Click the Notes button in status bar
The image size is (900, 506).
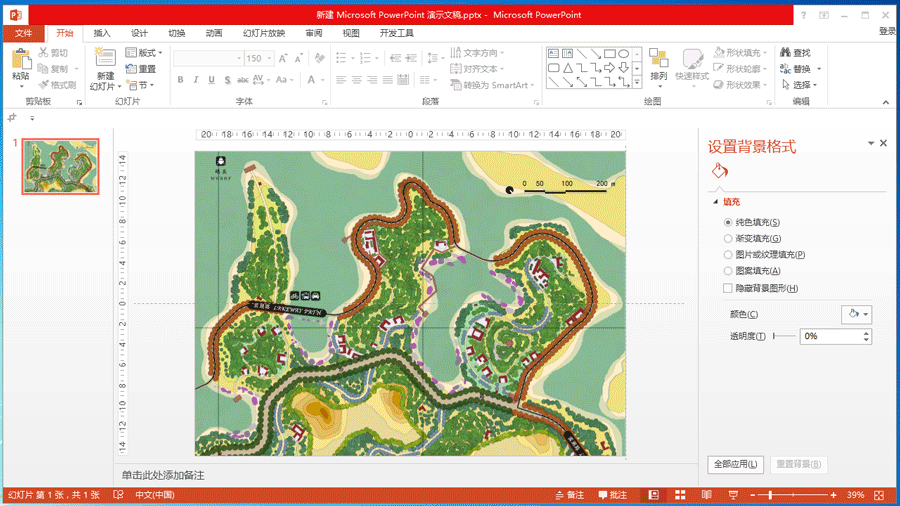point(570,495)
